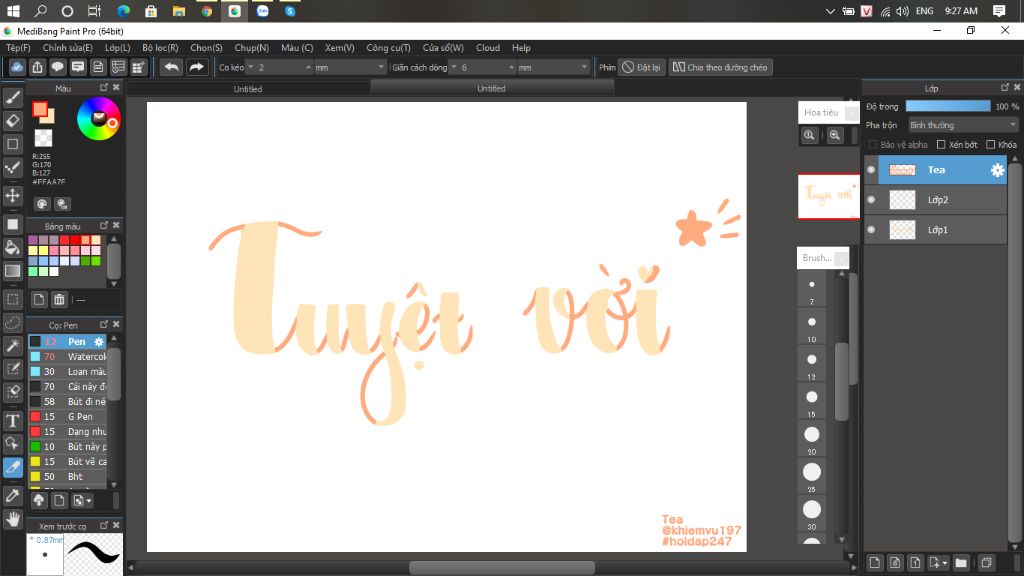The width and height of the screenshot is (1024, 576).
Task: Click the Windows Start button
Action: 13,11
